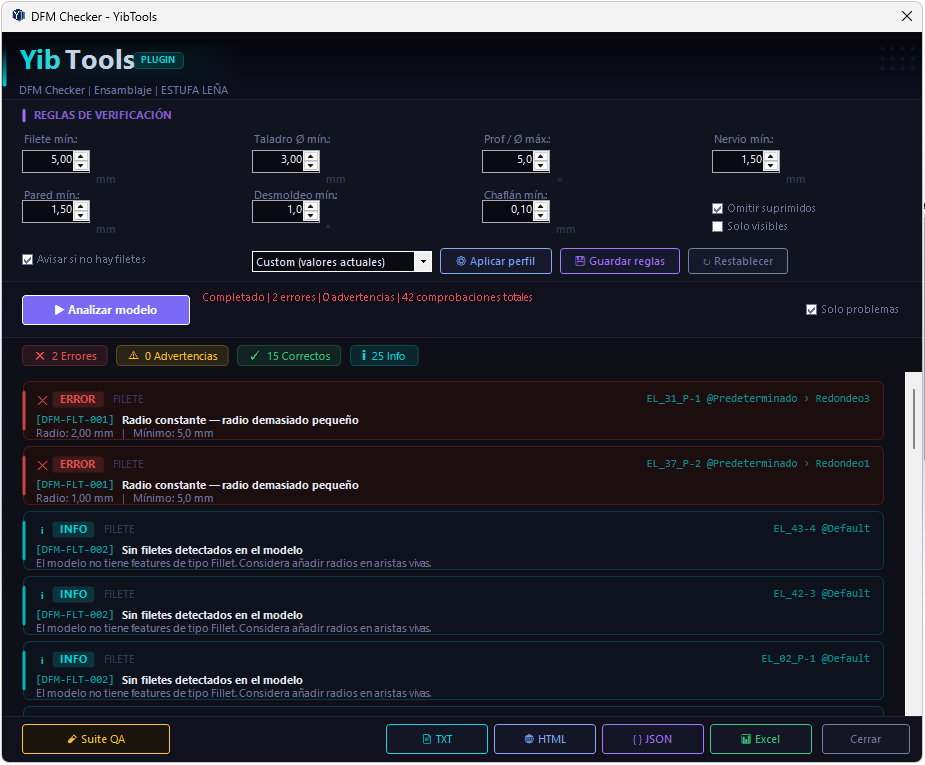Image resolution: width=925 pixels, height=765 pixels.
Task: Click the results list scrollbar thumb
Action: point(914,419)
